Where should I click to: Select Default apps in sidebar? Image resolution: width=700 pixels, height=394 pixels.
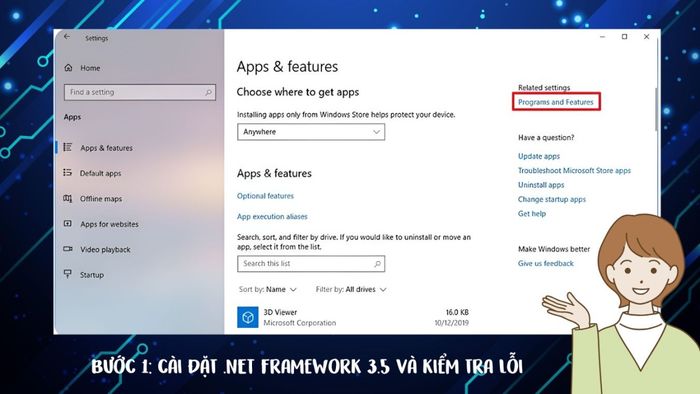coord(100,173)
